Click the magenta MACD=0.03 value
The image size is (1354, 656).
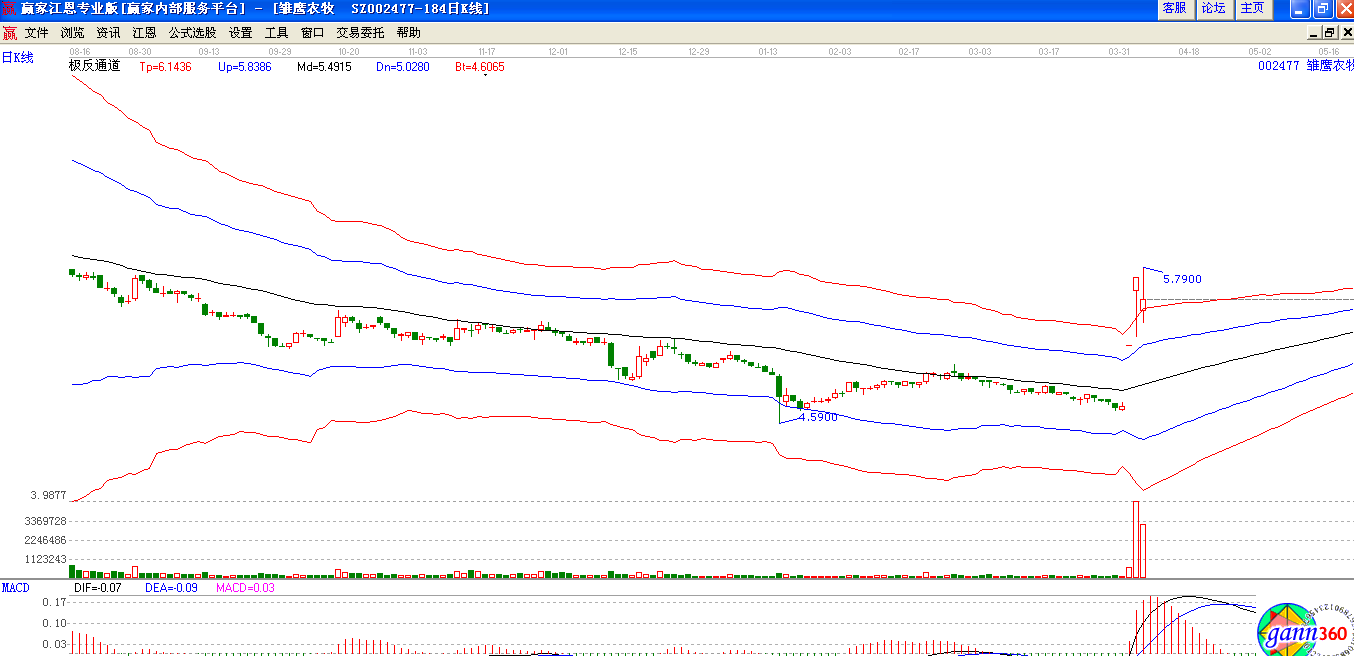245,588
